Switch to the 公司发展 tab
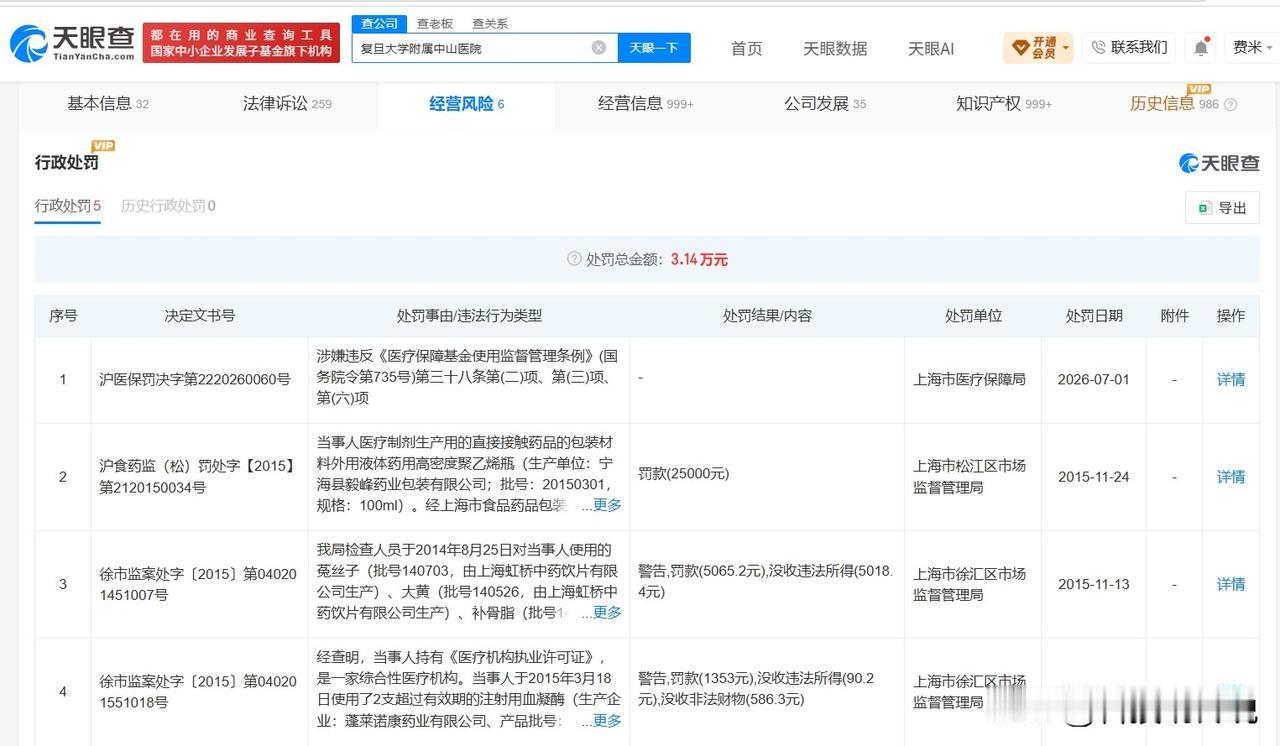Screen dimensions: 1280x746 coord(825,103)
